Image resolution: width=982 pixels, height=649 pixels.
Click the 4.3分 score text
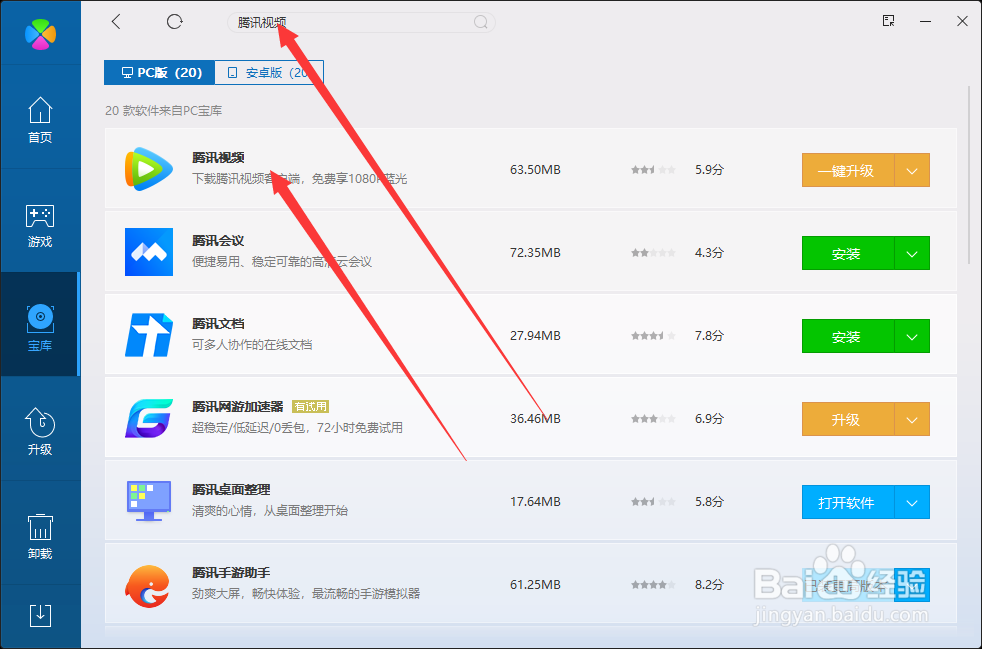pyautogui.click(x=709, y=252)
